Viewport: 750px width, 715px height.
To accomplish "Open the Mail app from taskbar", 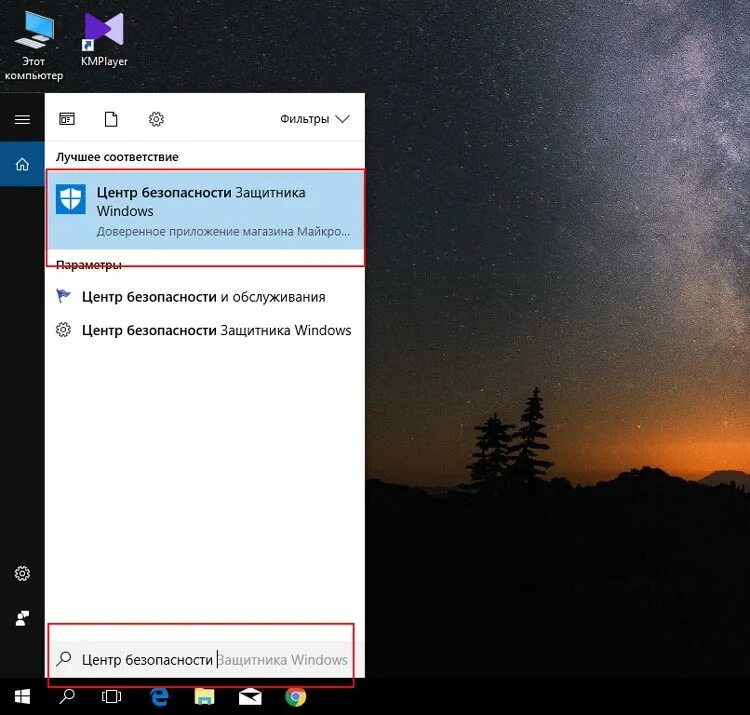I will (250, 697).
